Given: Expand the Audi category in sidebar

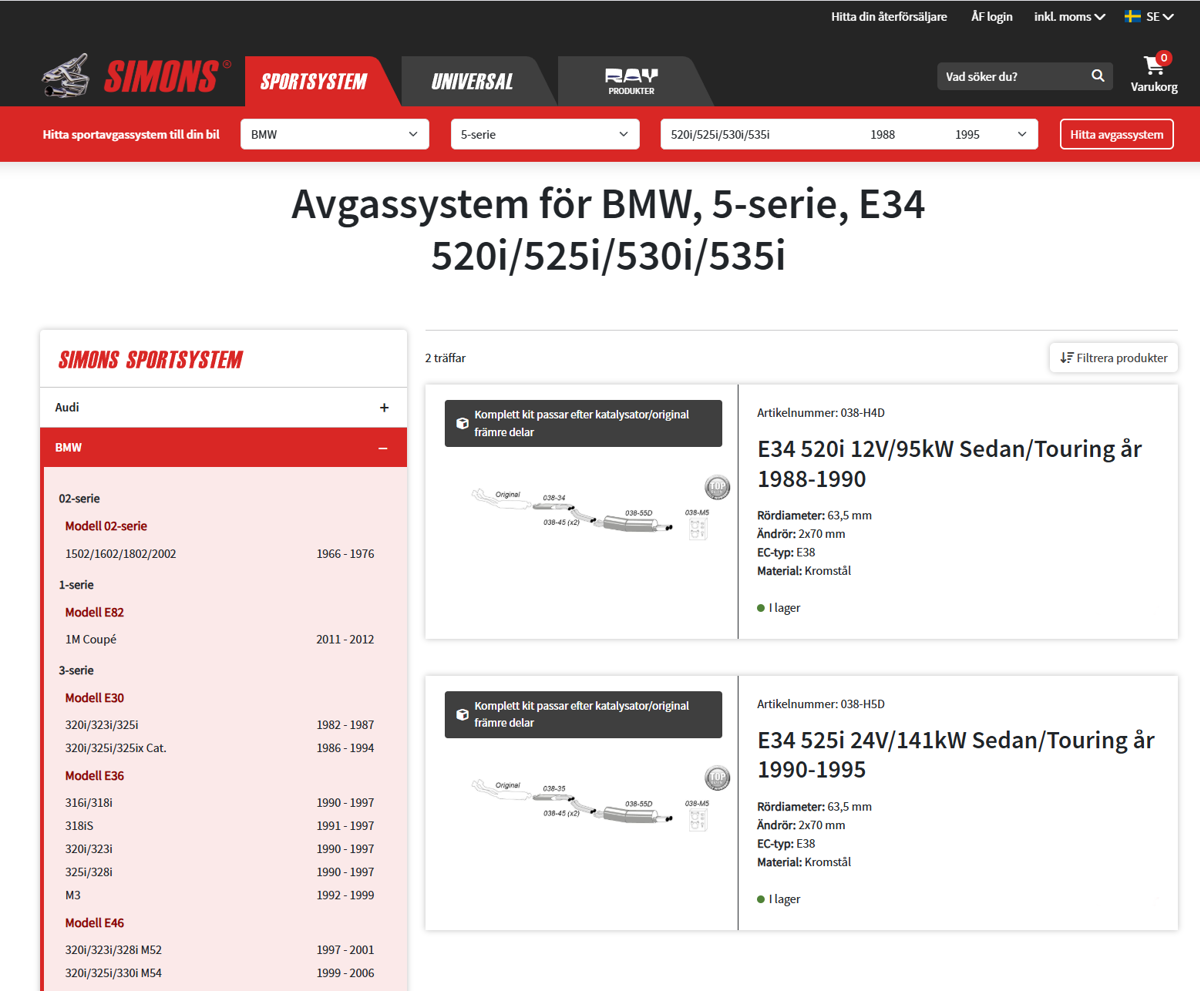Looking at the screenshot, I should 383,408.
